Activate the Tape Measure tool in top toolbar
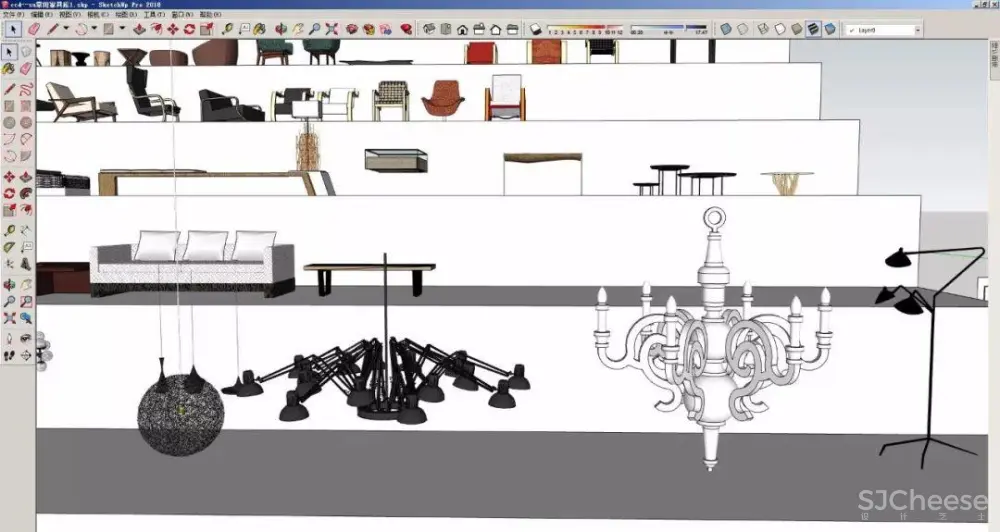Image resolution: width=1000 pixels, height=532 pixels. click(x=226, y=30)
